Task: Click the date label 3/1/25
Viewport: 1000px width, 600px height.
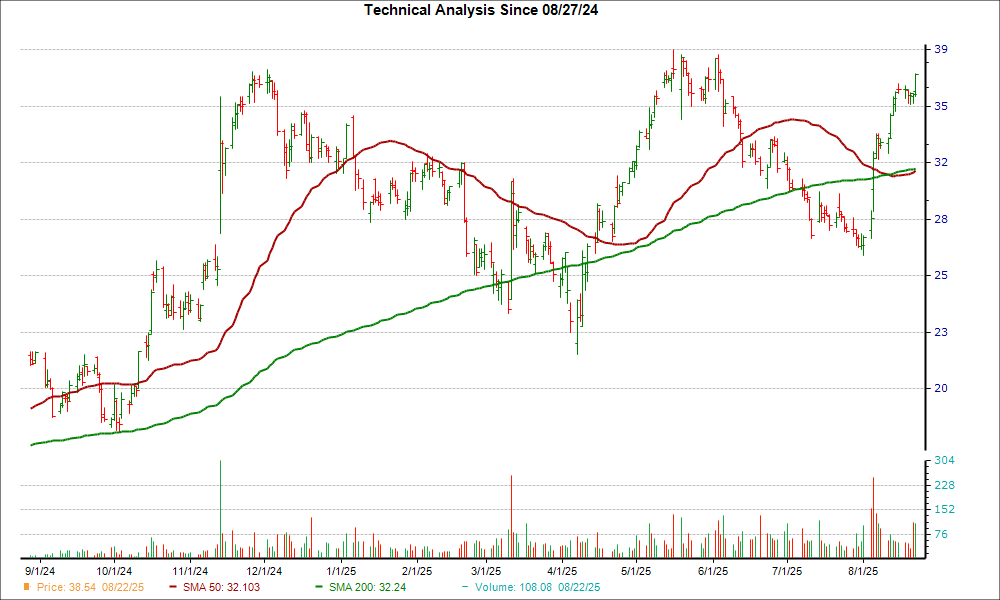Action: click(486, 571)
